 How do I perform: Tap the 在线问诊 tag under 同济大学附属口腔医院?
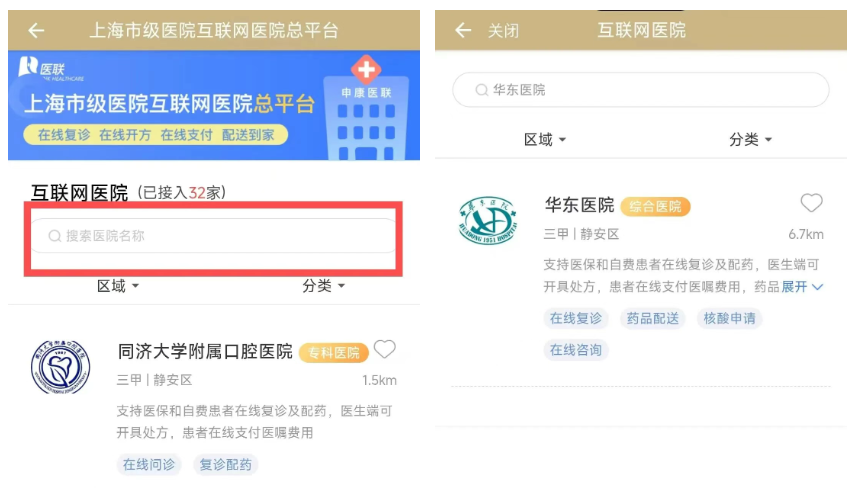pyautogui.click(x=149, y=465)
